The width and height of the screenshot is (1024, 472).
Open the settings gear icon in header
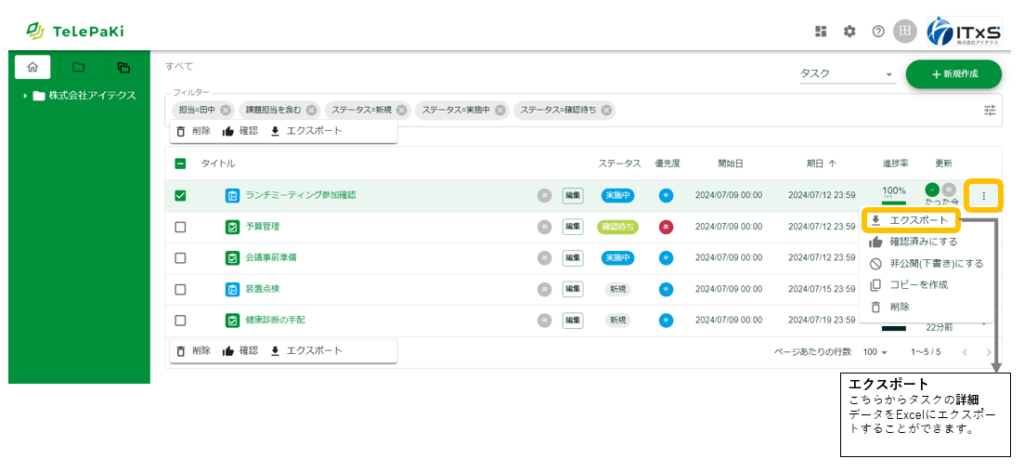(849, 31)
